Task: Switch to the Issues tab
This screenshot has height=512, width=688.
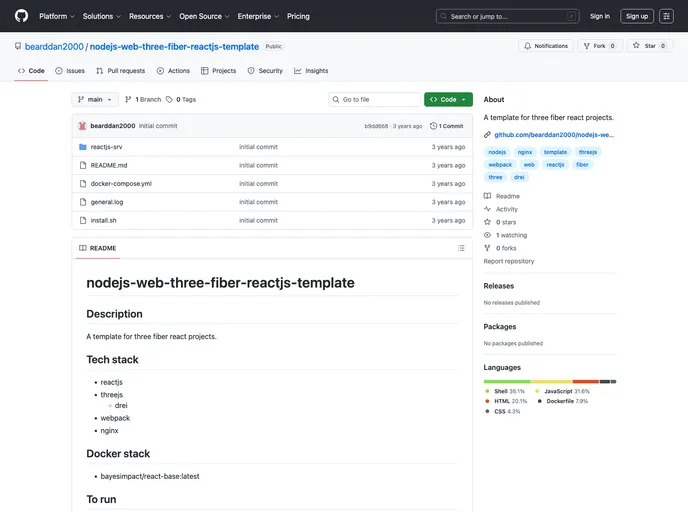Action: pos(70,71)
